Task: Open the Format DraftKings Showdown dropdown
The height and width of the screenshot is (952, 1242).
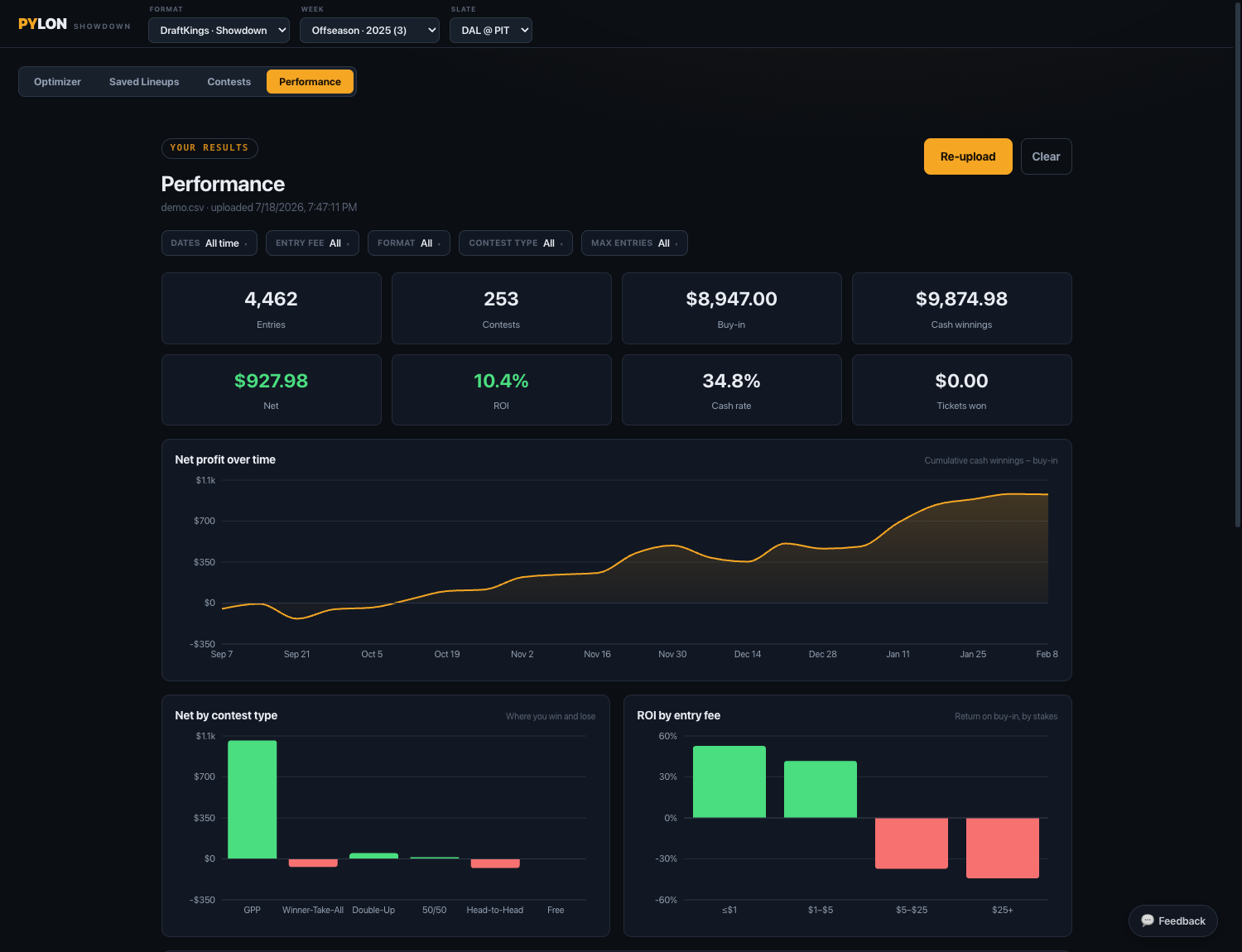Action: click(x=219, y=31)
